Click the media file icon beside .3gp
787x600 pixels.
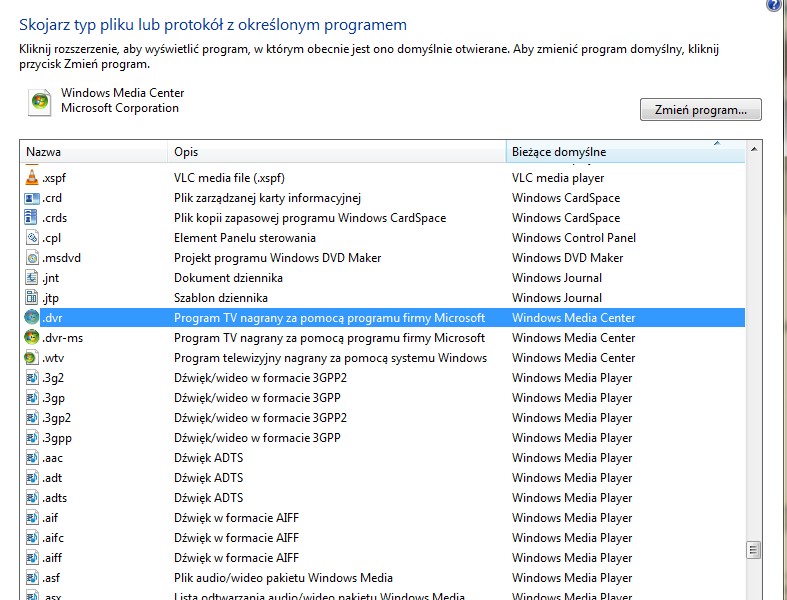32,398
